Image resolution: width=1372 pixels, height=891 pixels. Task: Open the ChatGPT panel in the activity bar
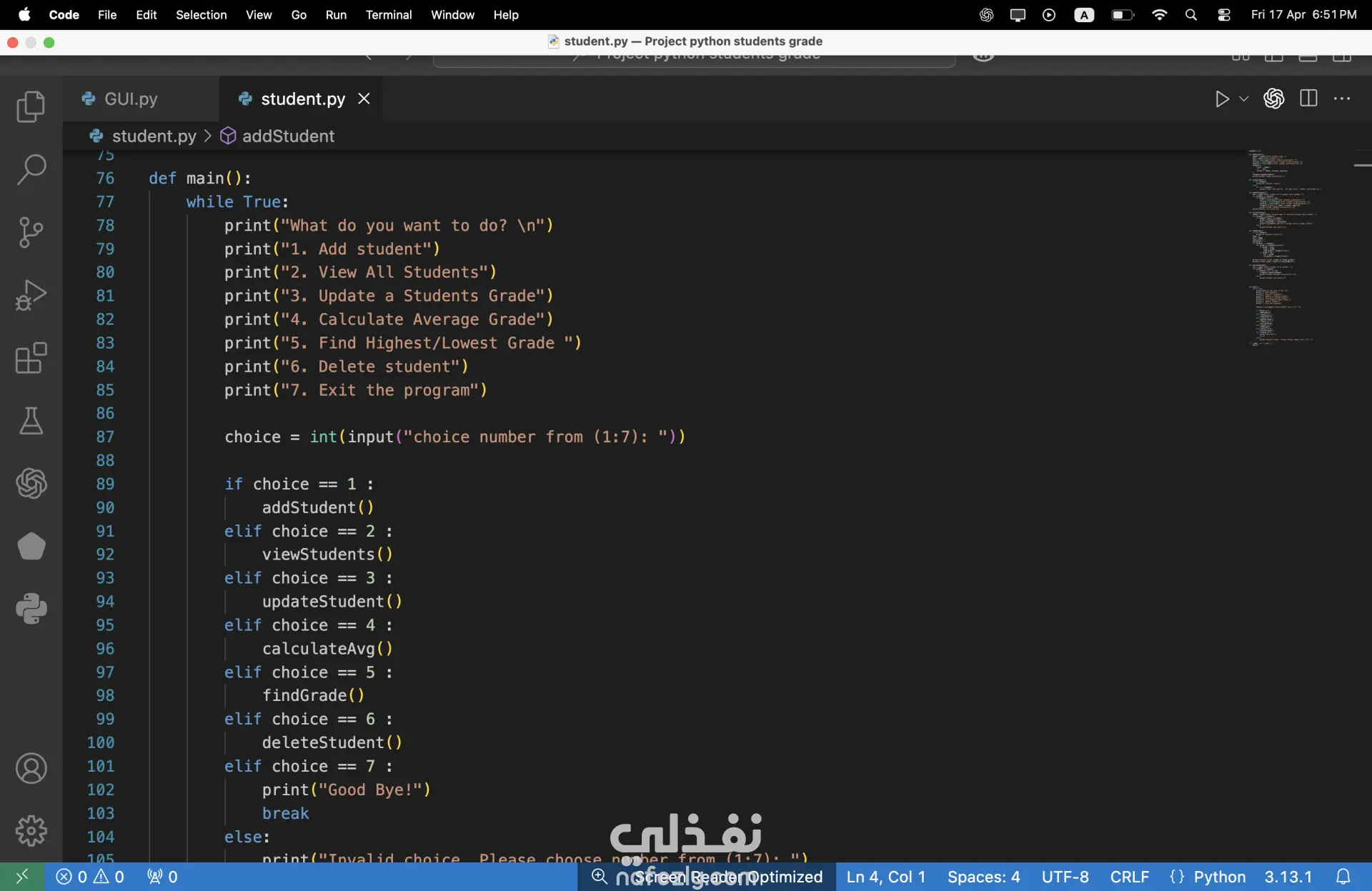point(31,484)
